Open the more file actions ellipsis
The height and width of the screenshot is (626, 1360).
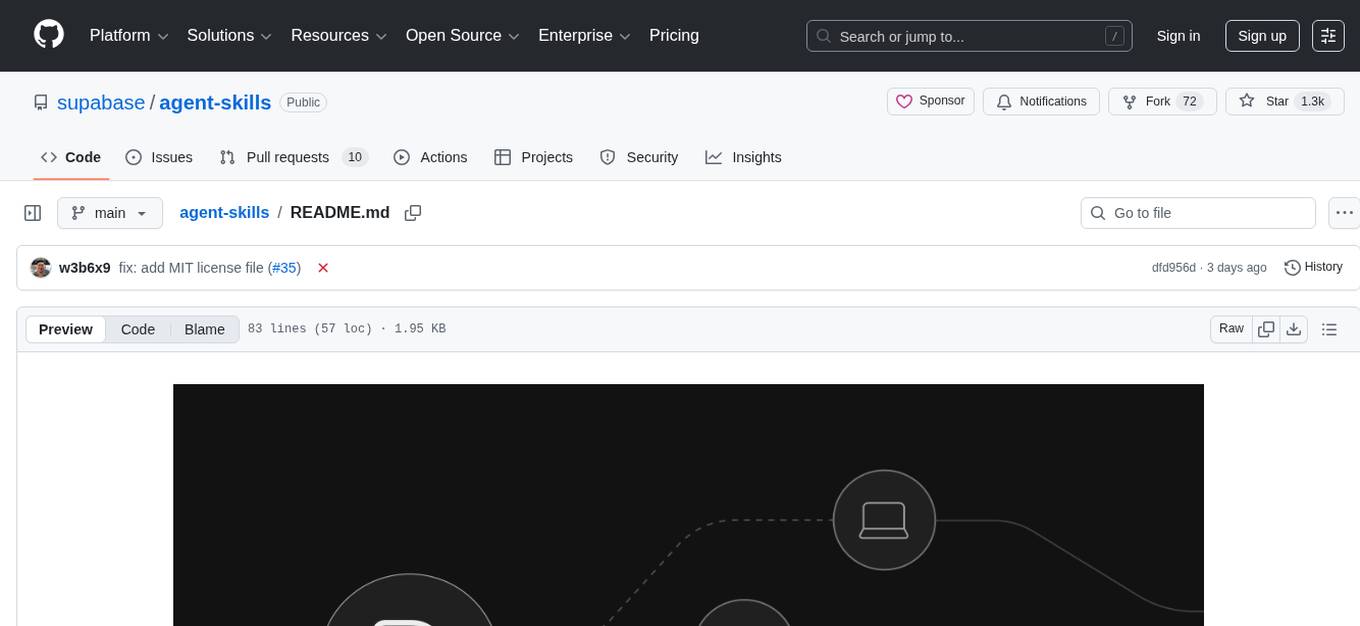pos(1344,213)
